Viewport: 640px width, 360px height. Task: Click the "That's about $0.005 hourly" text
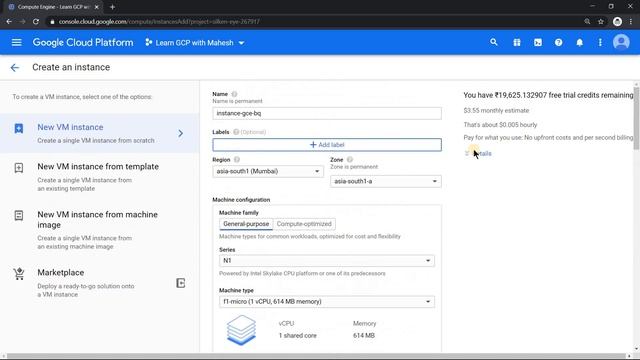pyautogui.click(x=500, y=125)
